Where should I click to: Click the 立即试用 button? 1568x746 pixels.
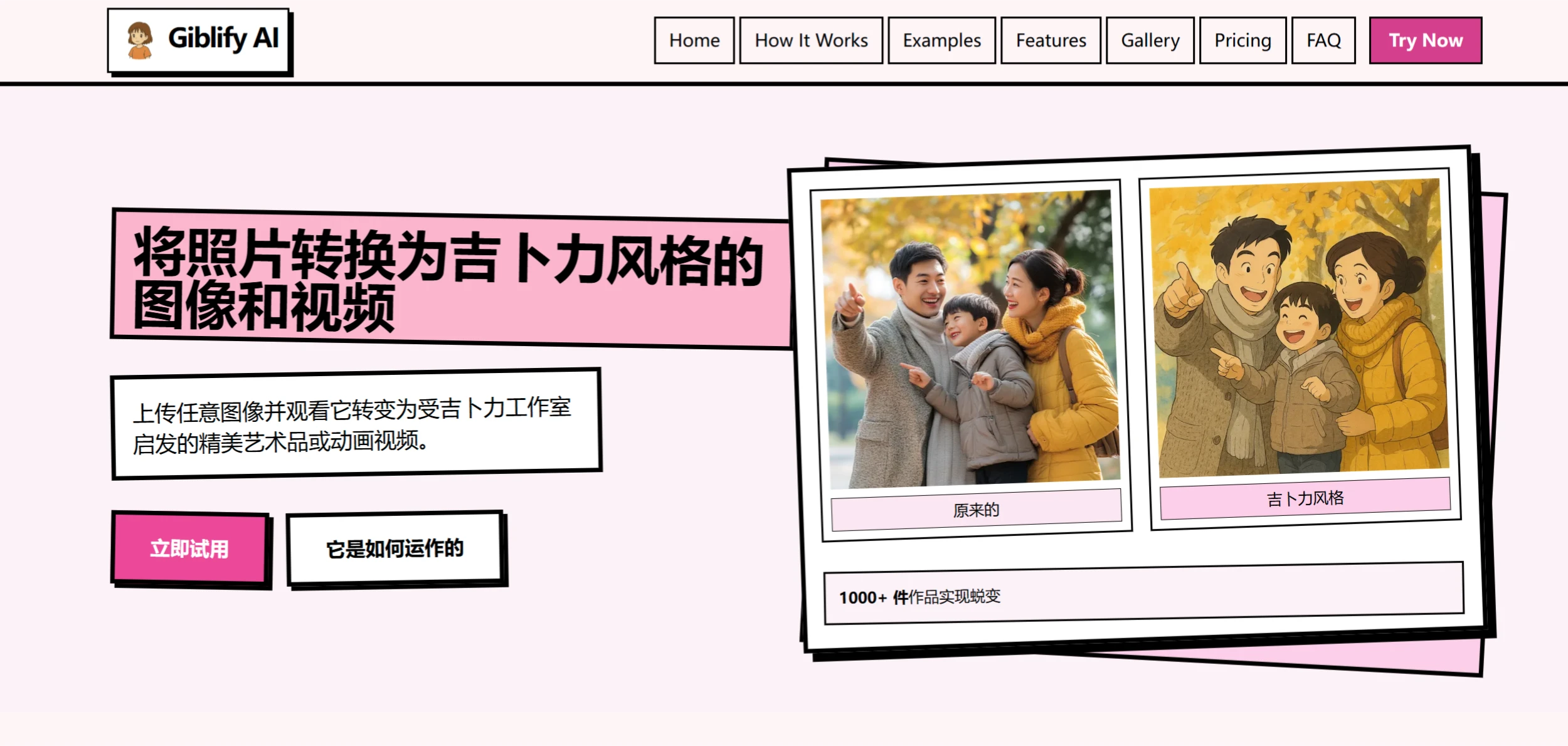click(189, 549)
